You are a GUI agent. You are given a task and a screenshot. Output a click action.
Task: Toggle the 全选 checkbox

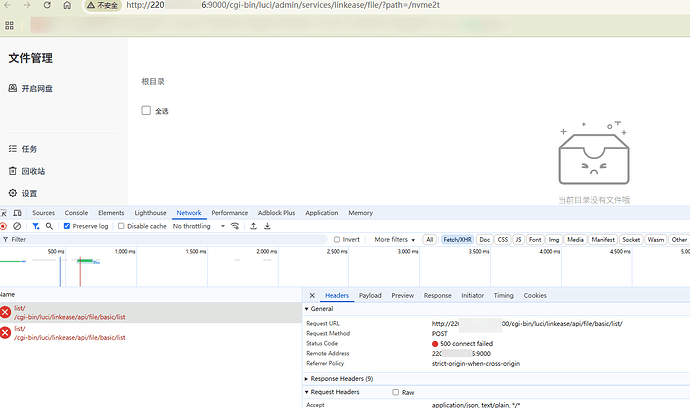click(x=146, y=111)
